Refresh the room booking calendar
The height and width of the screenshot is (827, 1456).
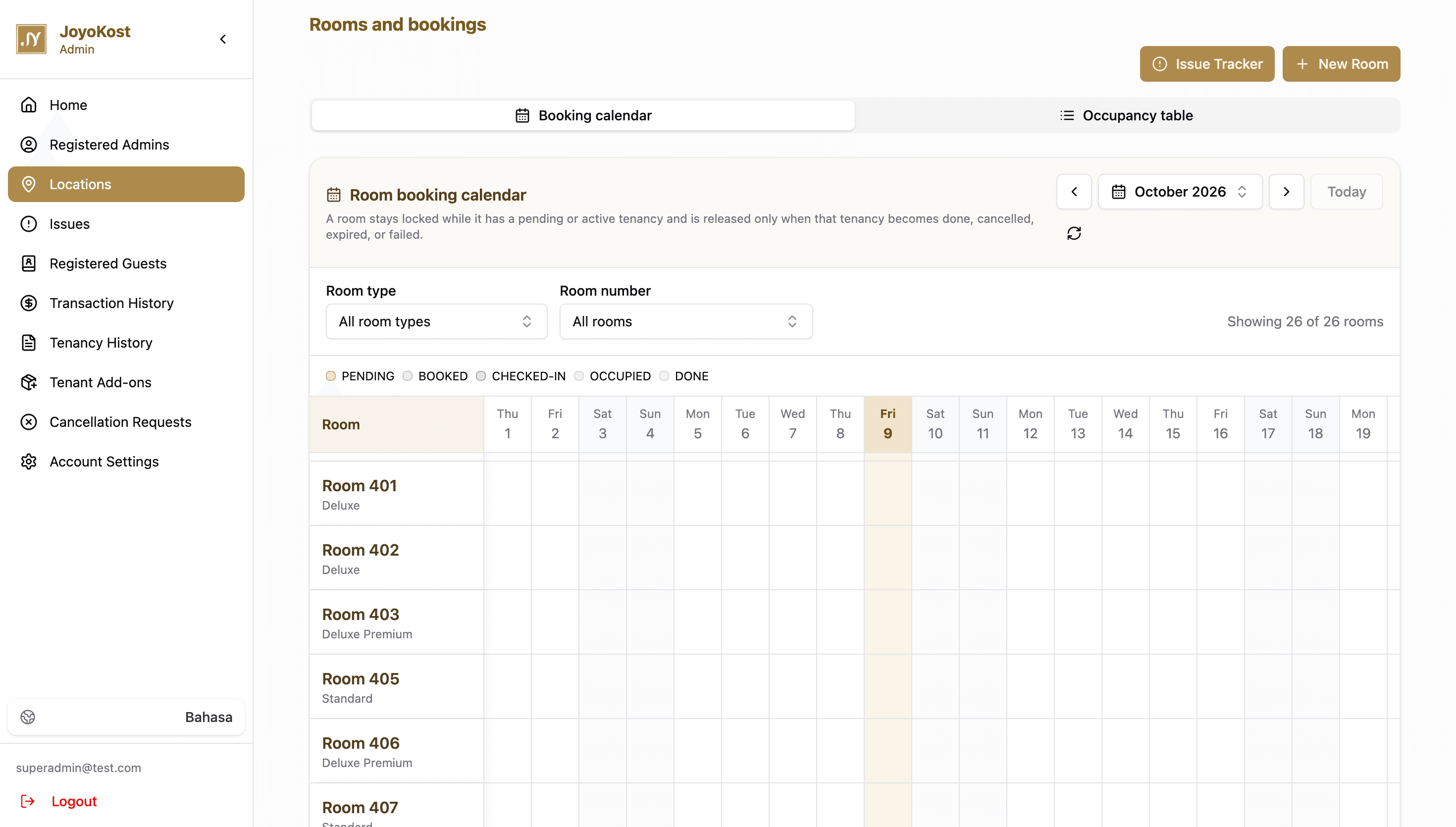pos(1073,233)
